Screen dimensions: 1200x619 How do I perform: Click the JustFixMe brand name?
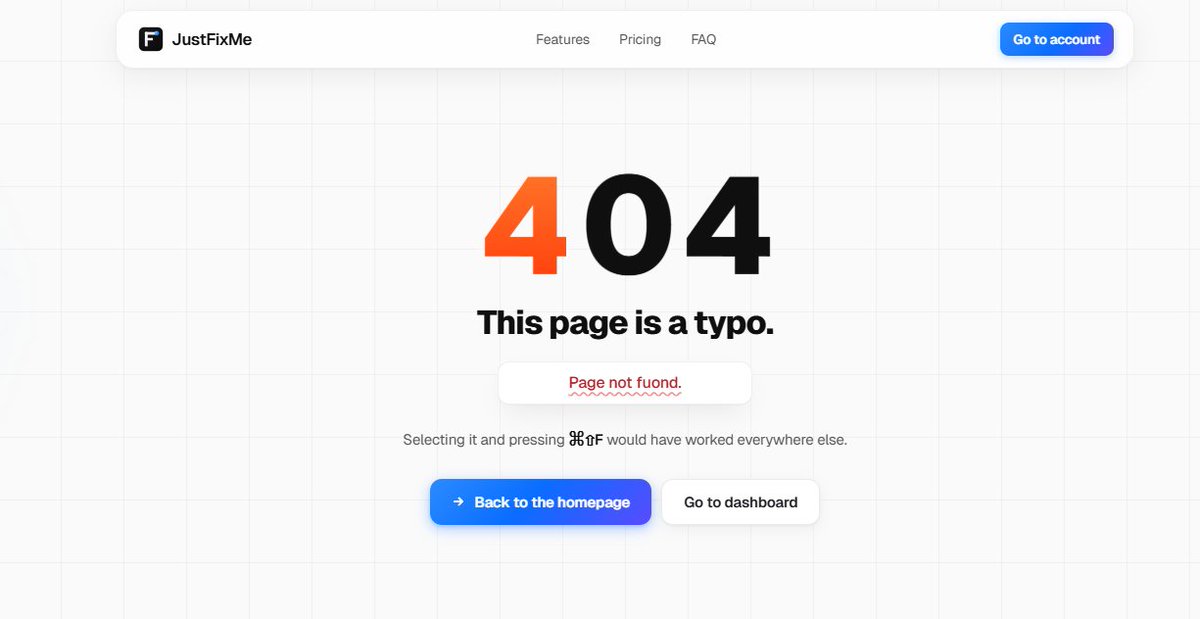[x=212, y=40]
